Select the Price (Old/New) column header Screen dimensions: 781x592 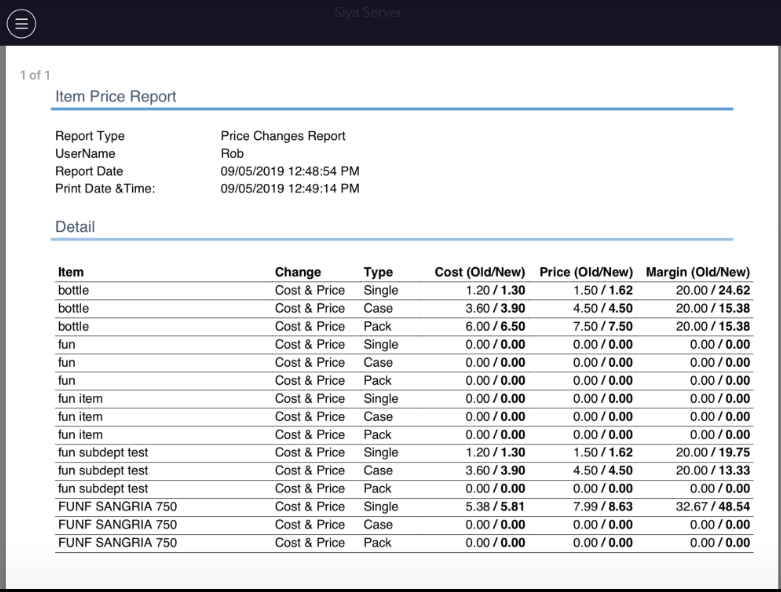[x=586, y=272]
